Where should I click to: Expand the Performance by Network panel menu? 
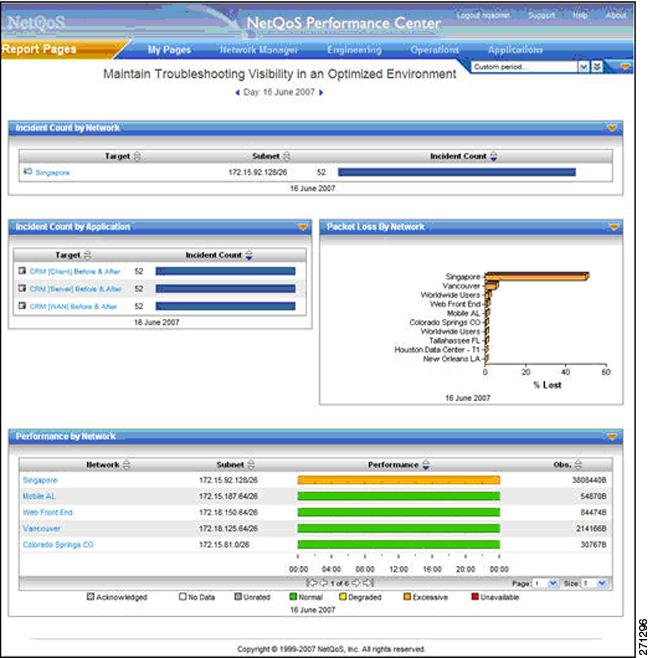(x=612, y=437)
